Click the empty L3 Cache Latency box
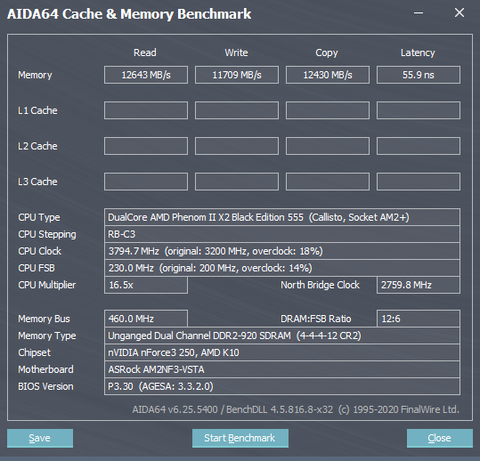 [418, 182]
